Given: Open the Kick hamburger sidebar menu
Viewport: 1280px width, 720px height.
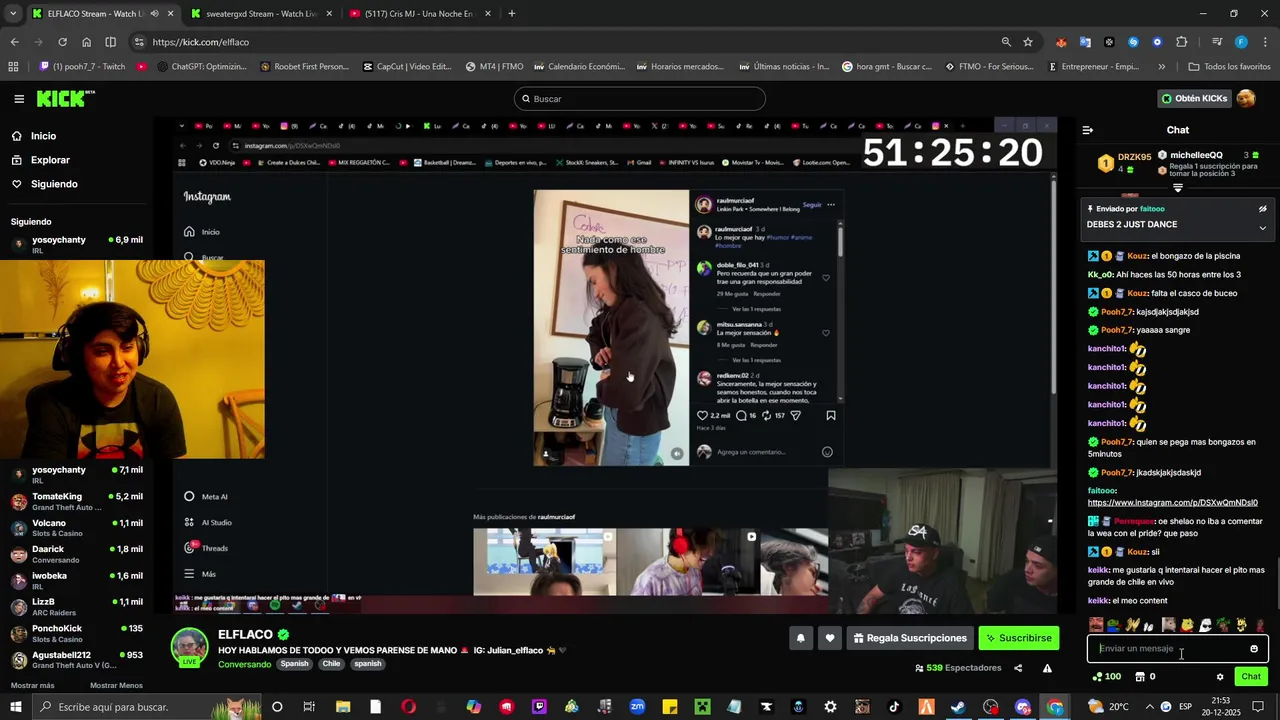Looking at the screenshot, I should [19, 99].
